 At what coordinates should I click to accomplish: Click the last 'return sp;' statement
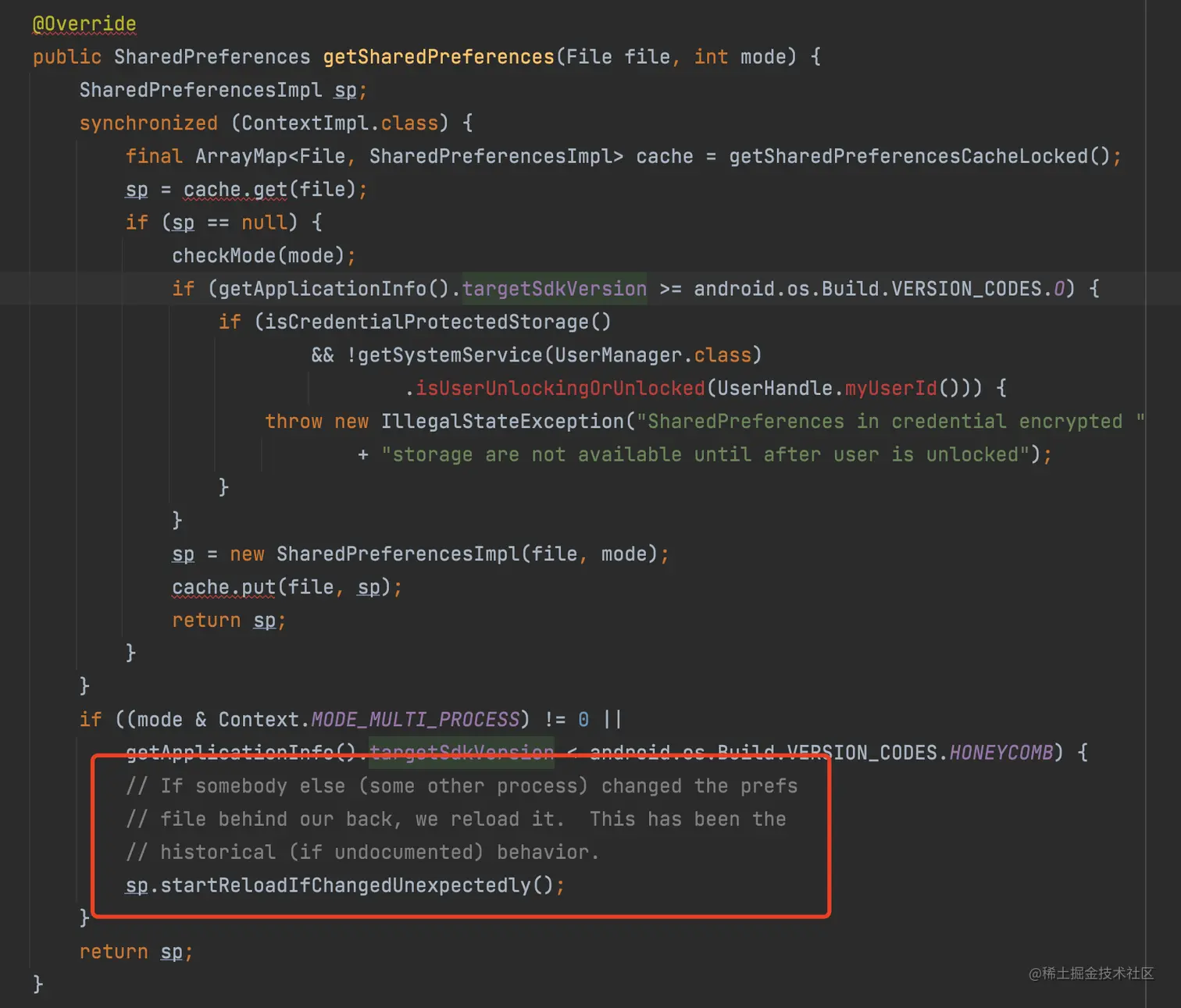137,952
